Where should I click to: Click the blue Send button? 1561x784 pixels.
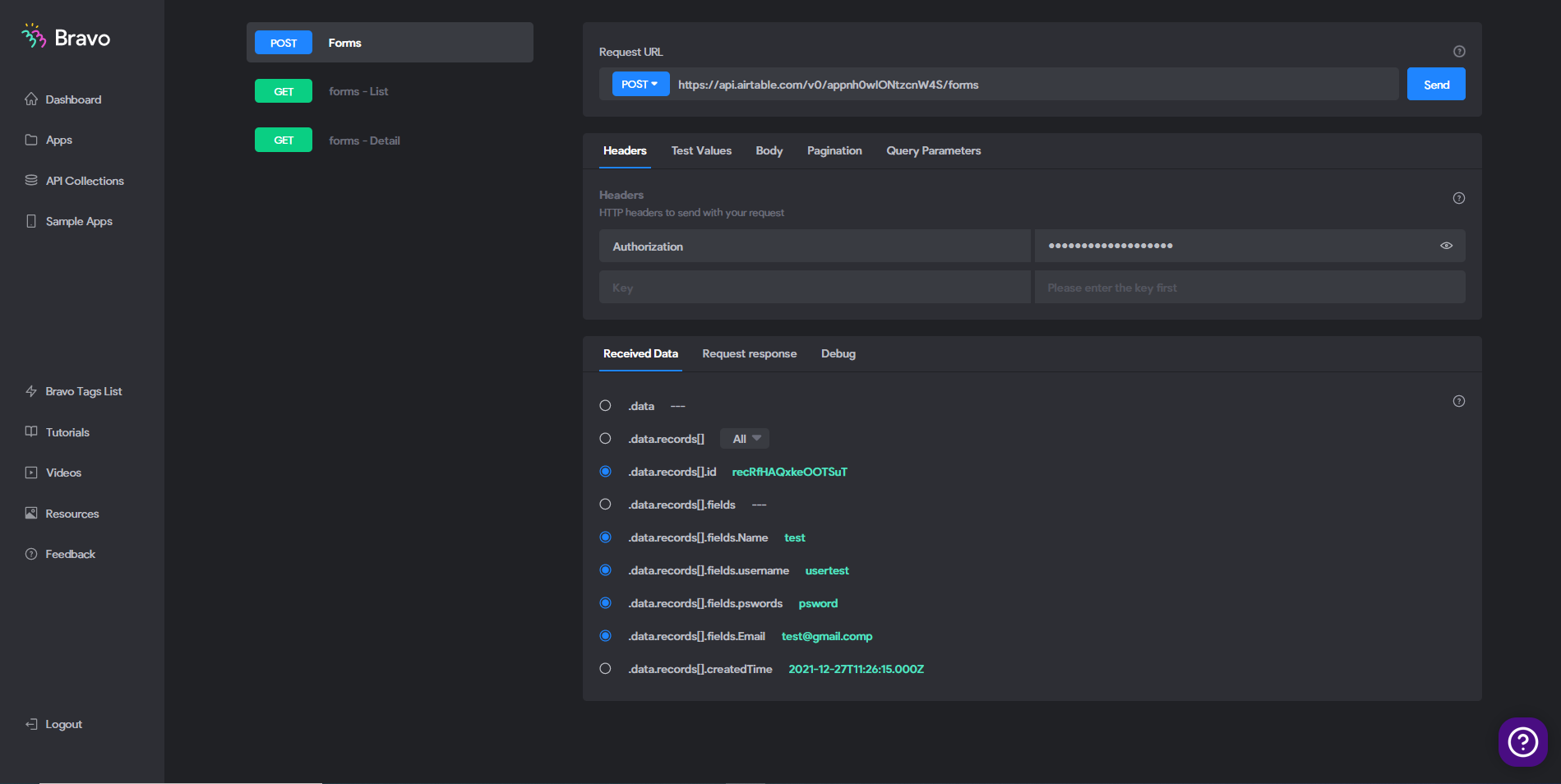point(1436,84)
